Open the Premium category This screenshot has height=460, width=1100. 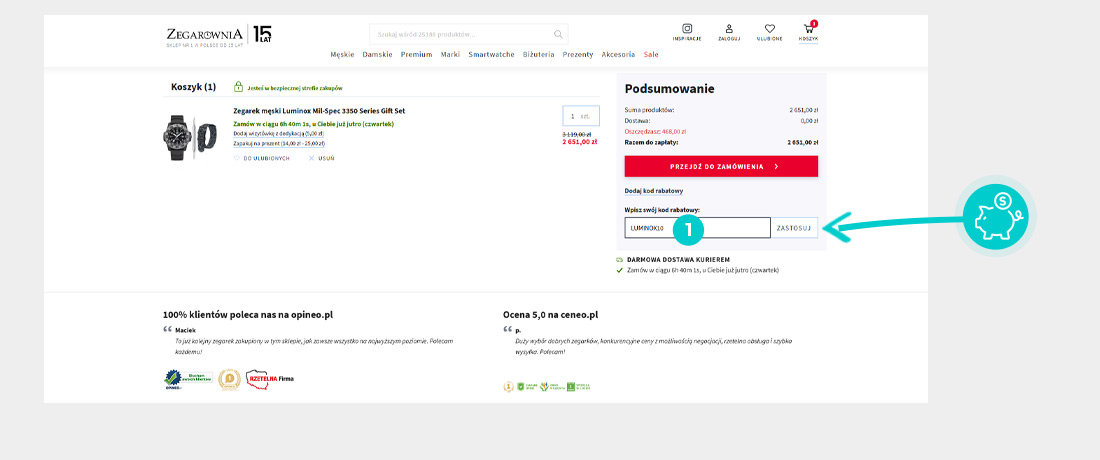point(417,55)
